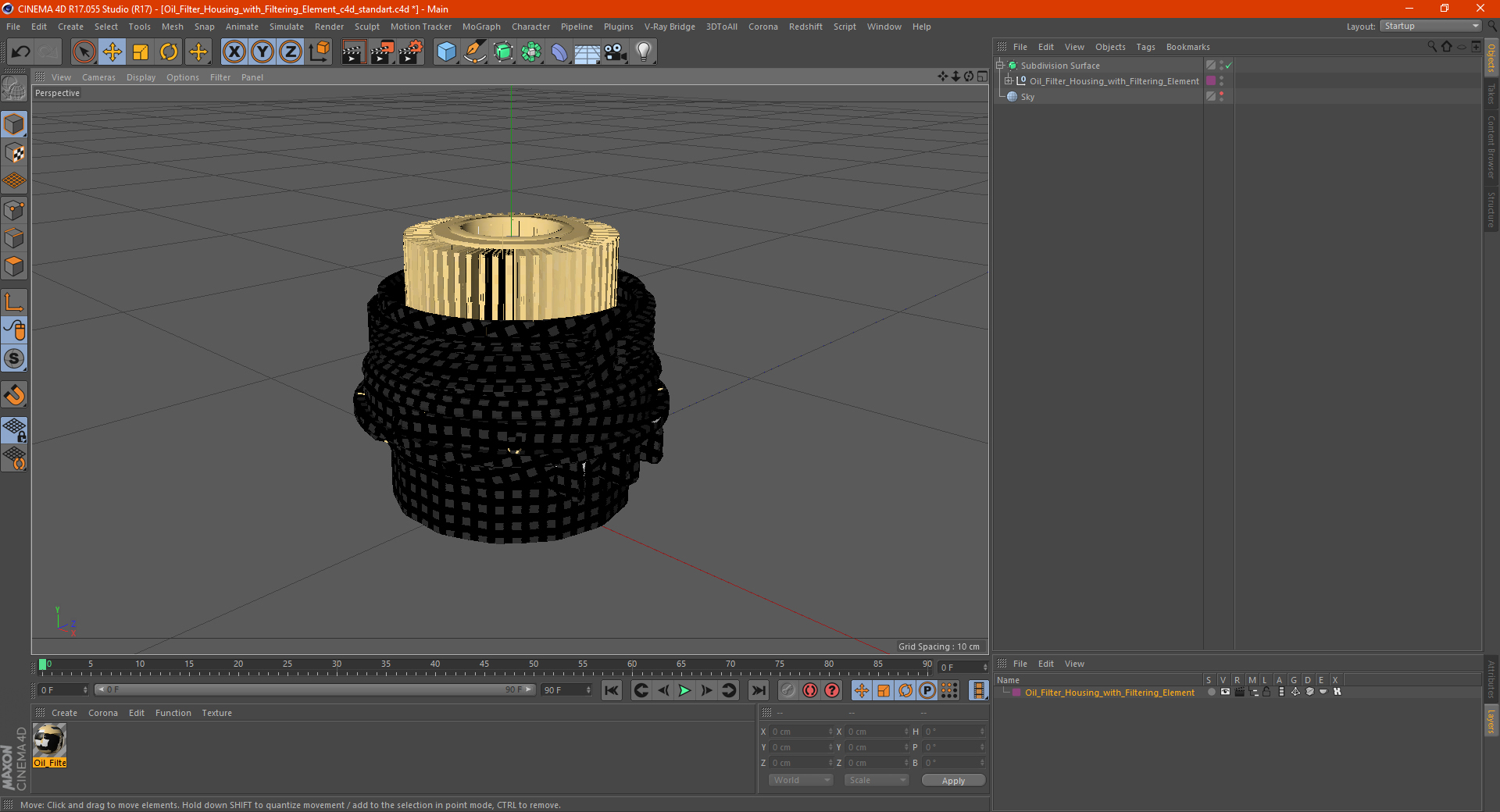Switch to Model mode icon

tap(14, 124)
